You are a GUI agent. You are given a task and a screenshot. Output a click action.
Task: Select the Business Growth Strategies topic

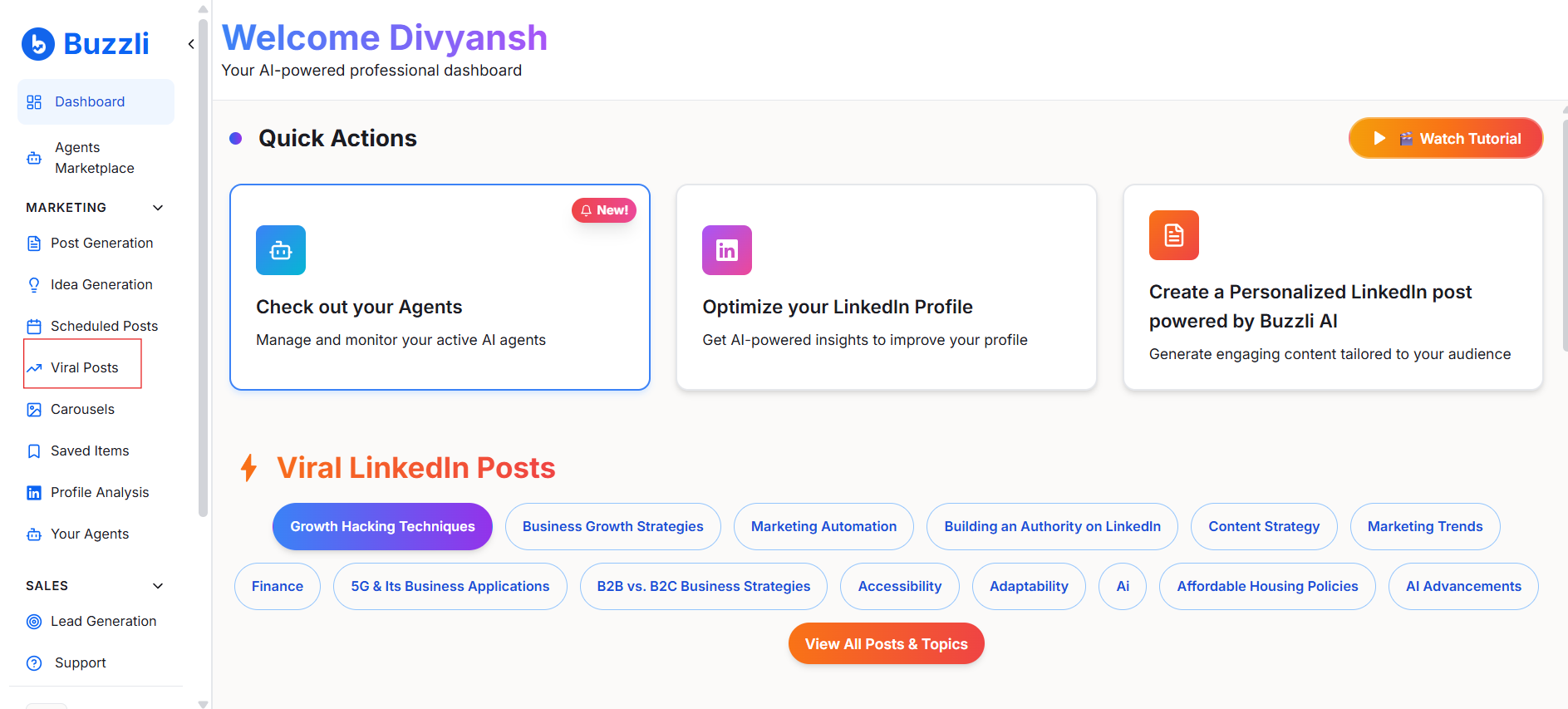[613, 526]
